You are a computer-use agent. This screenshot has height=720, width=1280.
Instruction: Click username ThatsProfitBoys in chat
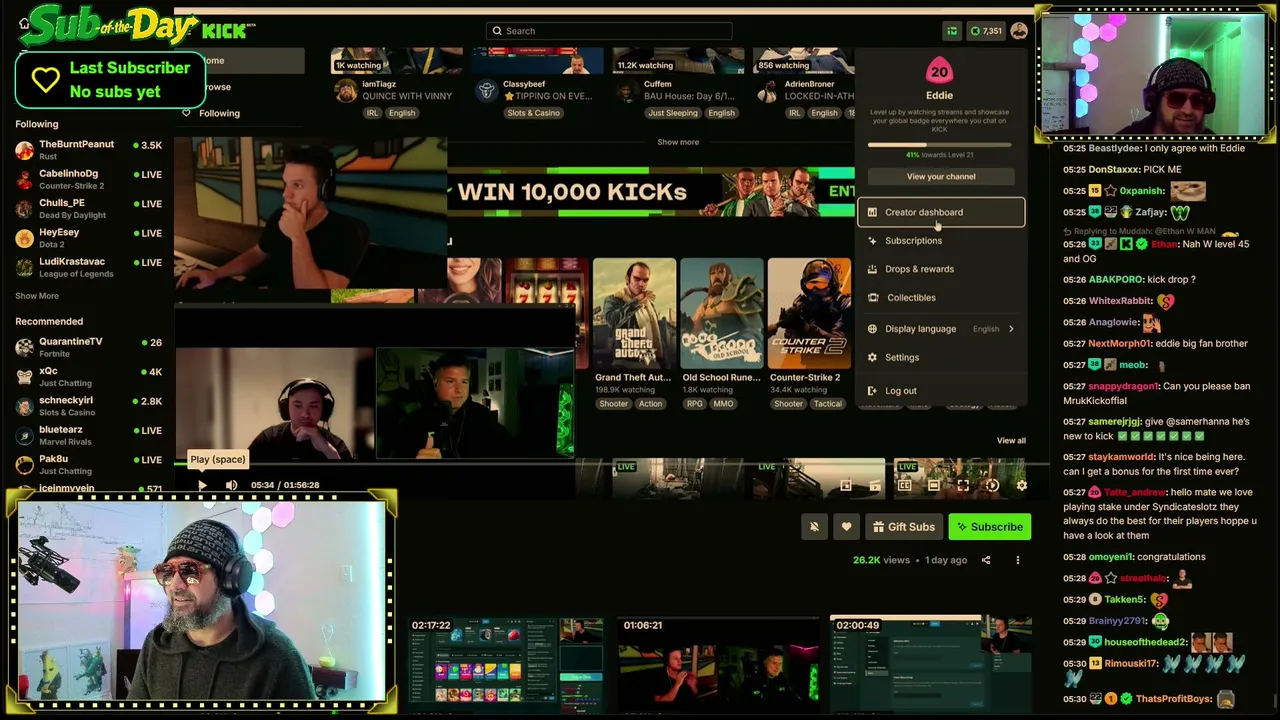1174,699
